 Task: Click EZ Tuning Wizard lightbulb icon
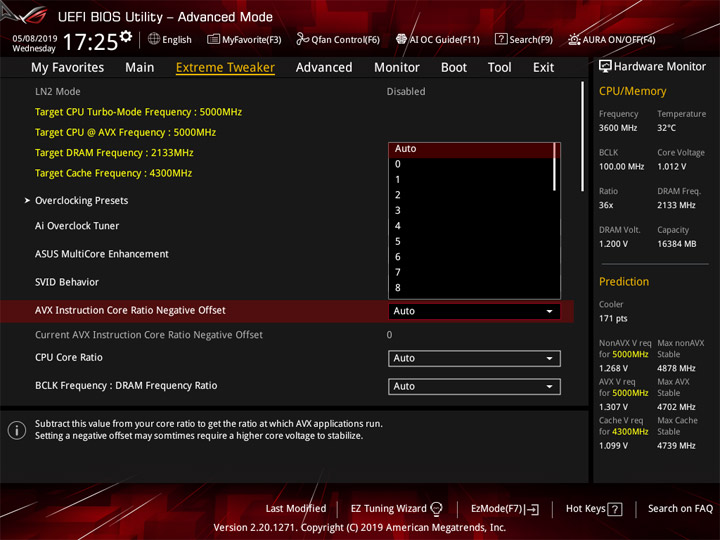[436, 509]
